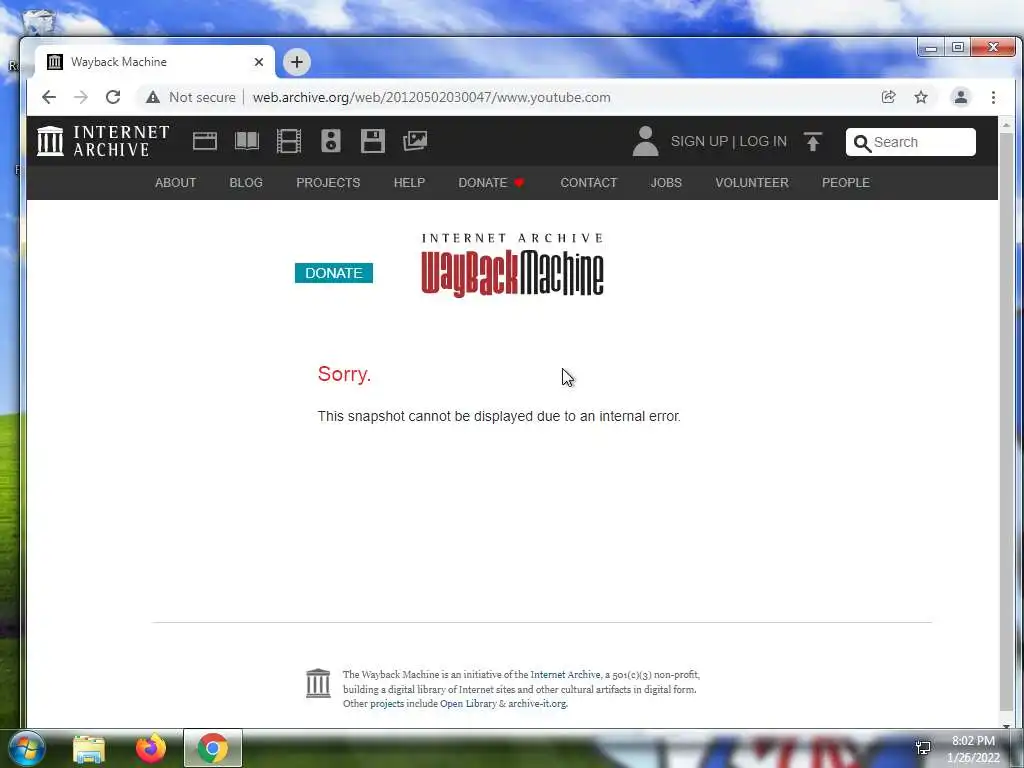
Task: Go back with the browser back arrow
Action: tap(49, 97)
